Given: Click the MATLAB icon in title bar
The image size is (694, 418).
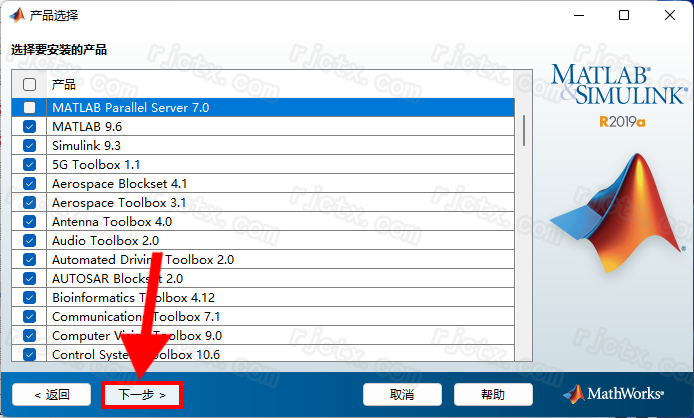Looking at the screenshot, I should 17,15.
